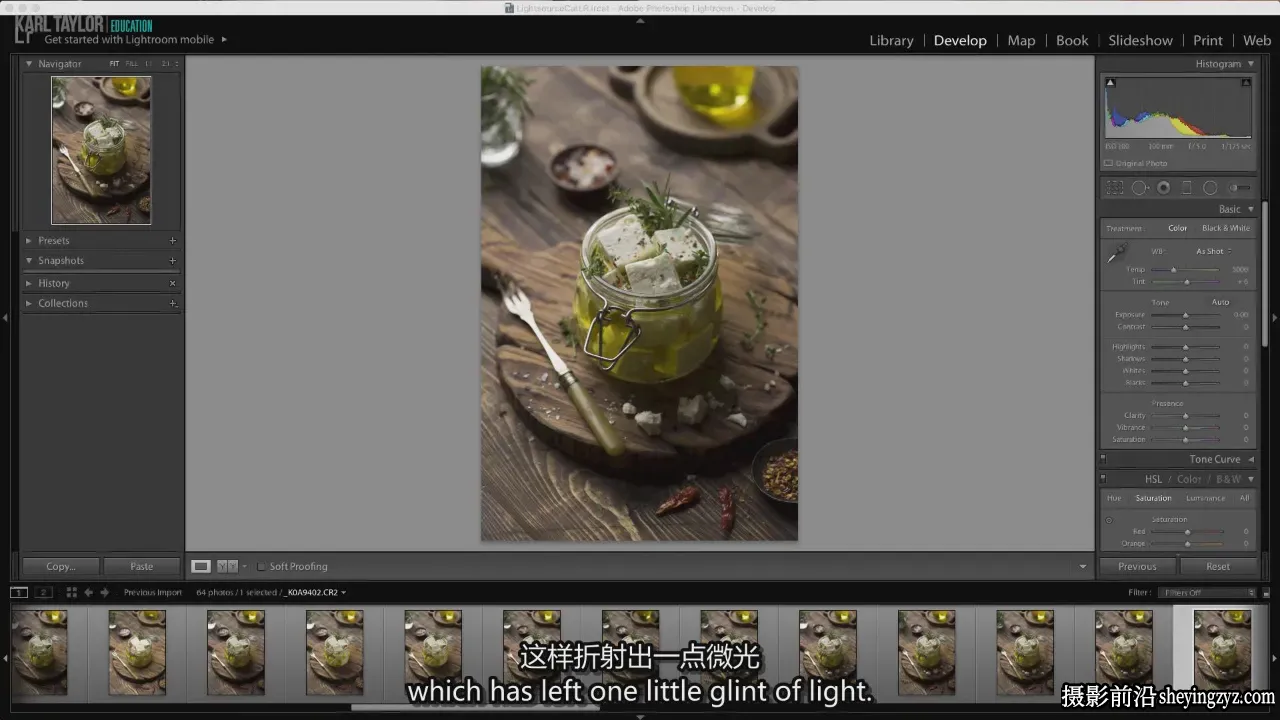
Task: Click the HSL targeted adjustment tool
Action: [1109, 520]
